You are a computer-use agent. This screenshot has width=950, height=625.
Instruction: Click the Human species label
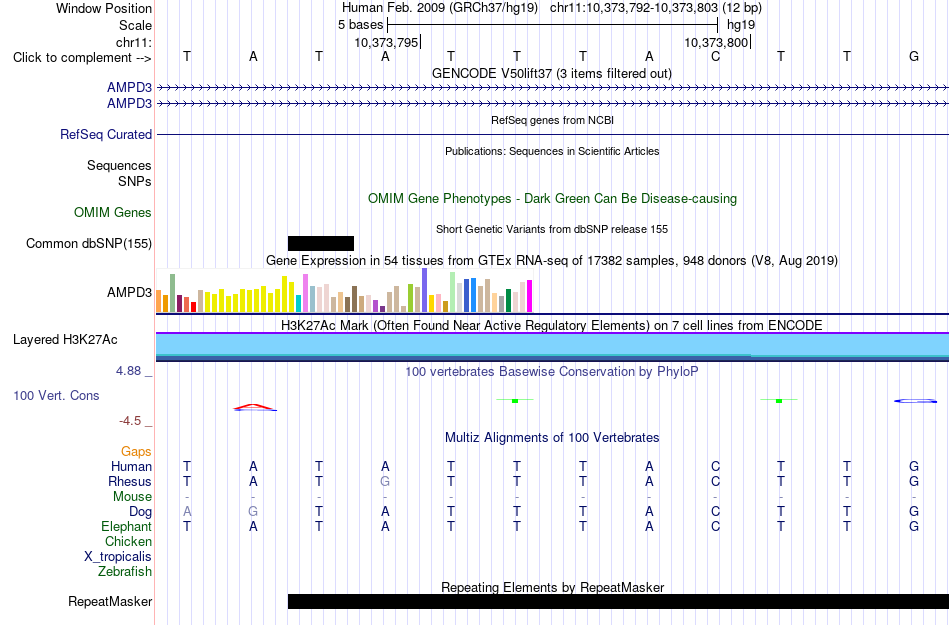pyautogui.click(x=131, y=466)
